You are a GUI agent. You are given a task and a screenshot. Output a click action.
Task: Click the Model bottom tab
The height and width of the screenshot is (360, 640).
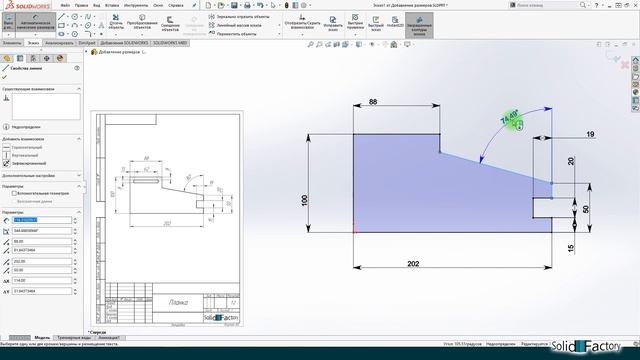pyautogui.click(x=42, y=338)
